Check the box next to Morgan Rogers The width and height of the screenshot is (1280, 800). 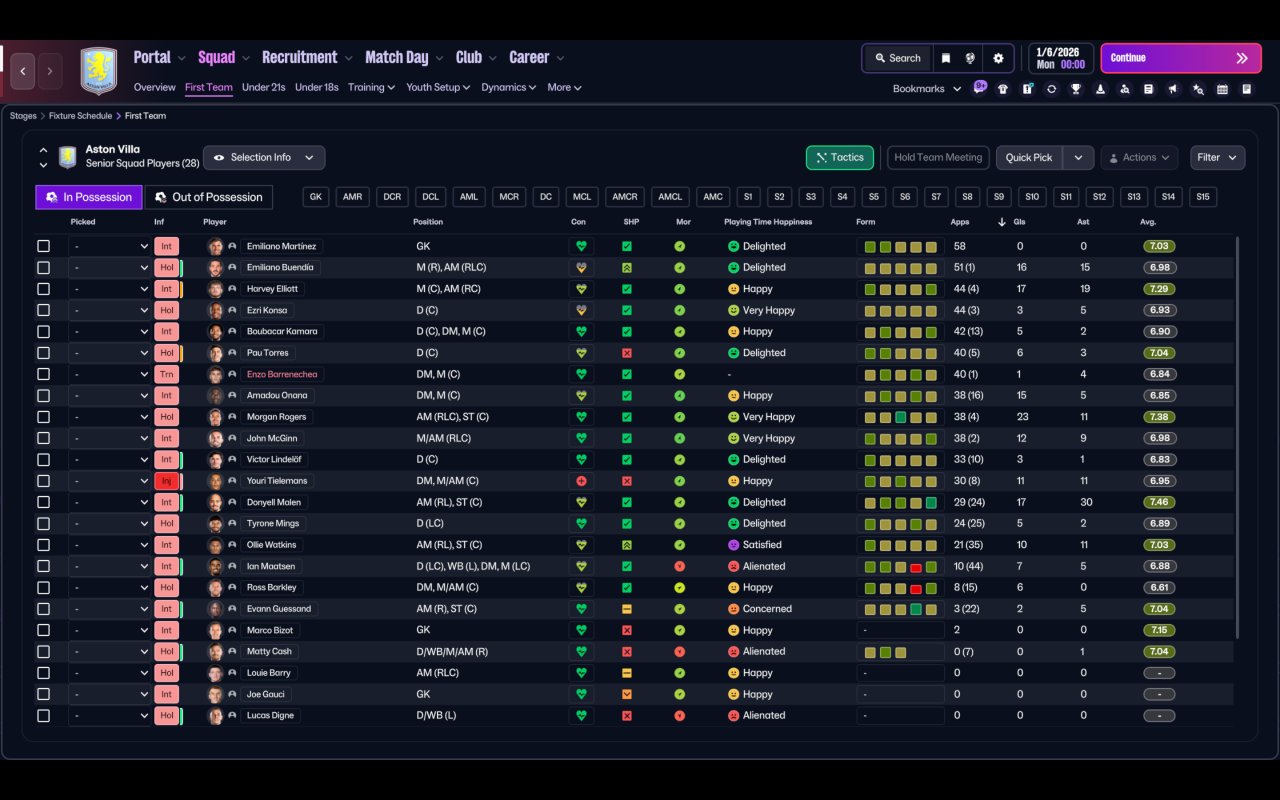(x=43, y=417)
